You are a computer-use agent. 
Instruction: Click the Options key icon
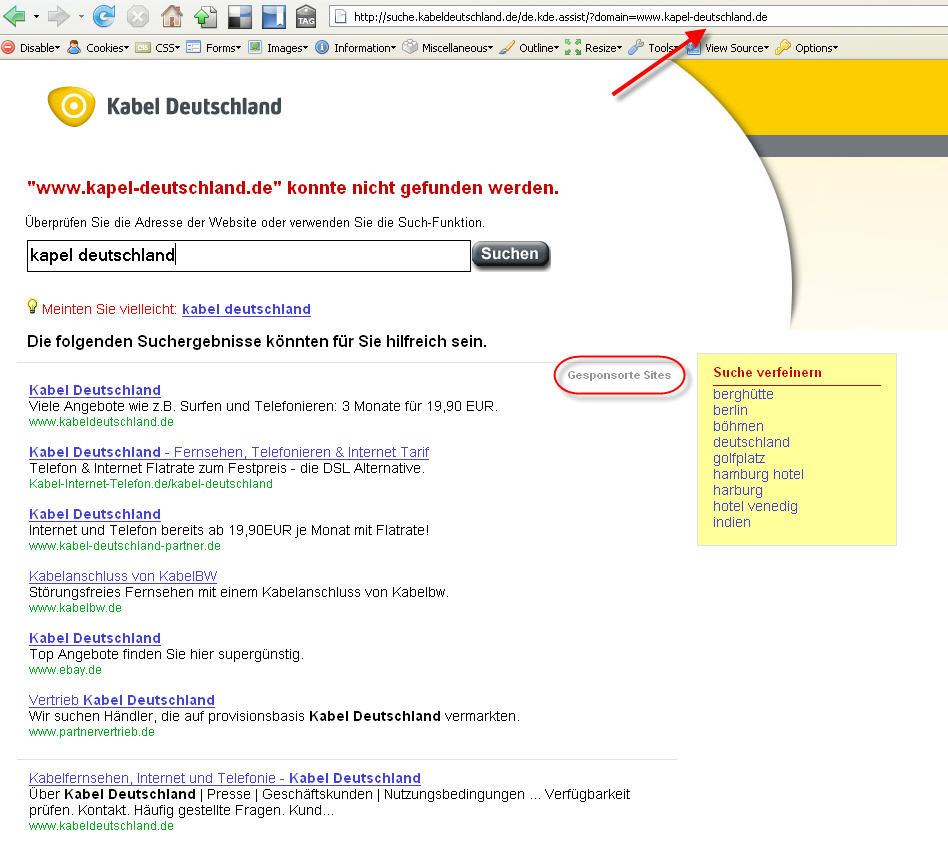point(783,47)
